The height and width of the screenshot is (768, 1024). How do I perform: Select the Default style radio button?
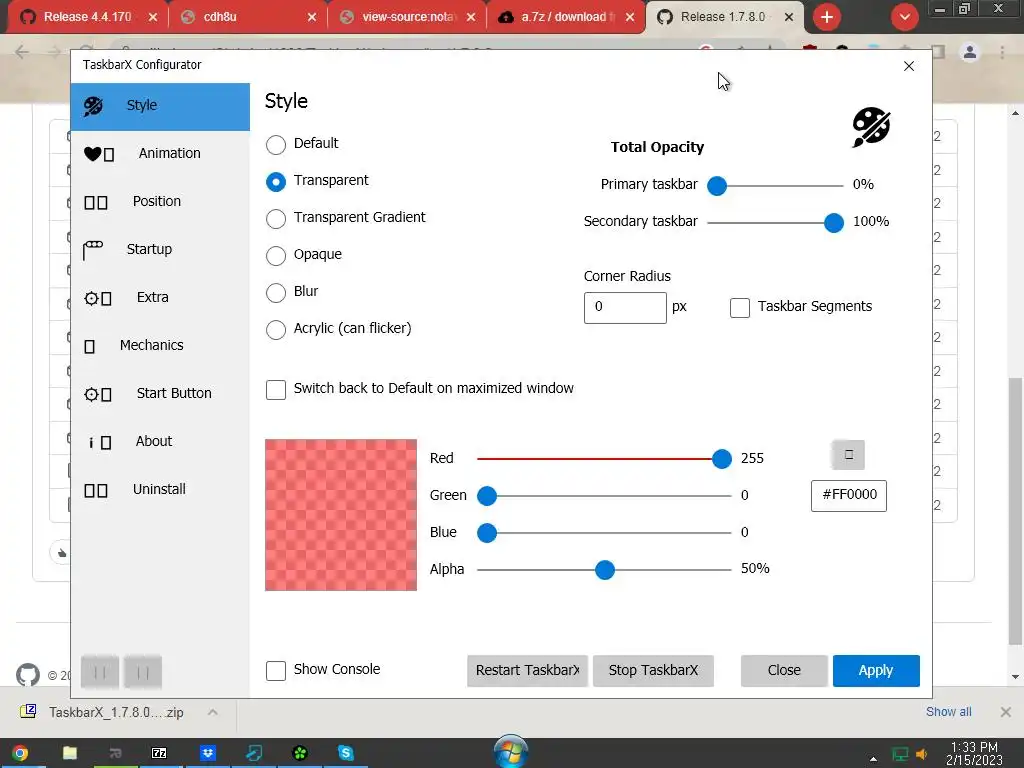pos(276,144)
